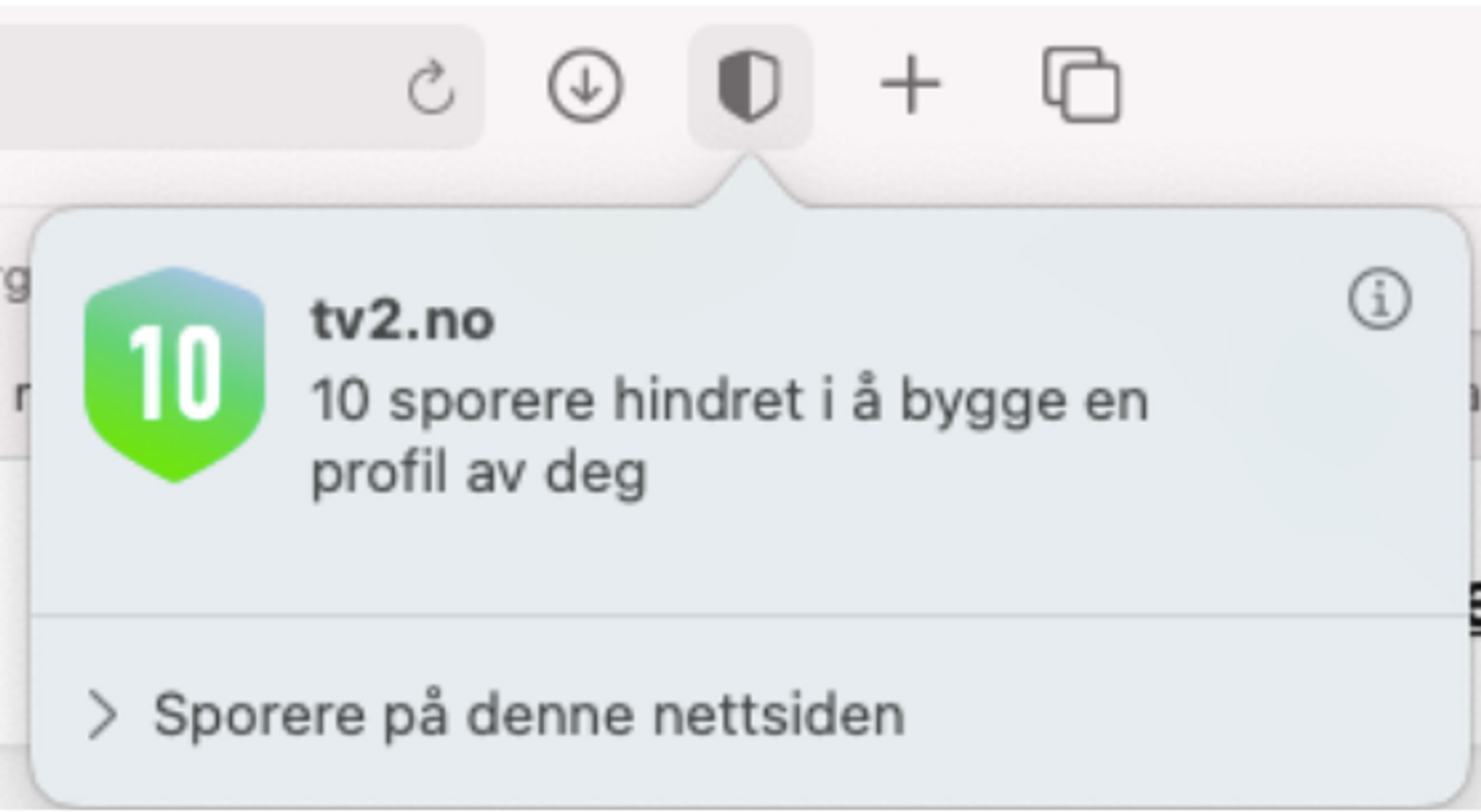This screenshot has width=1481, height=812.
Task: Click the divider line above Sporere row
Action: pos(749,615)
